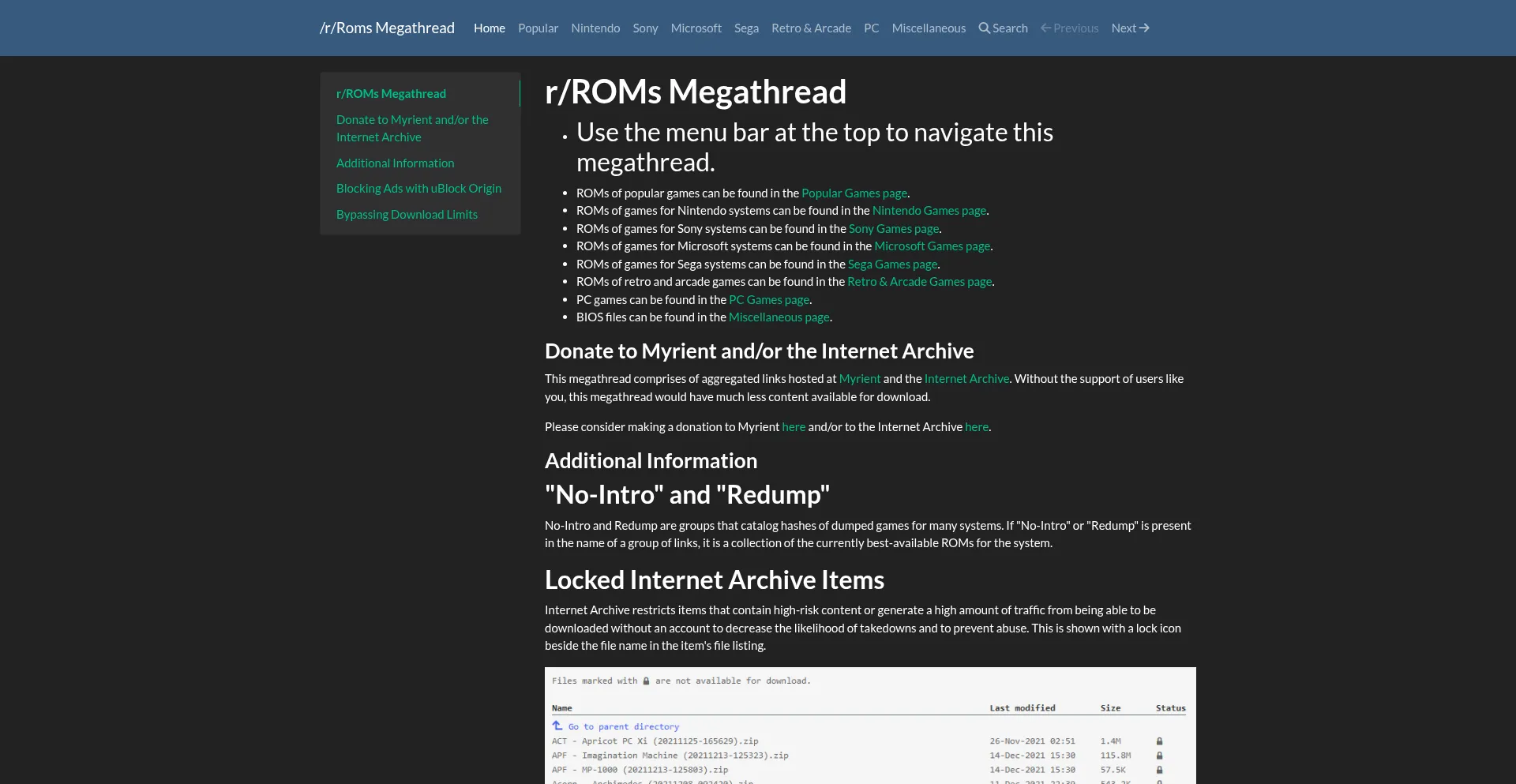Click the Search magnifier icon
This screenshot has width=1516, height=784.
pos(984,28)
